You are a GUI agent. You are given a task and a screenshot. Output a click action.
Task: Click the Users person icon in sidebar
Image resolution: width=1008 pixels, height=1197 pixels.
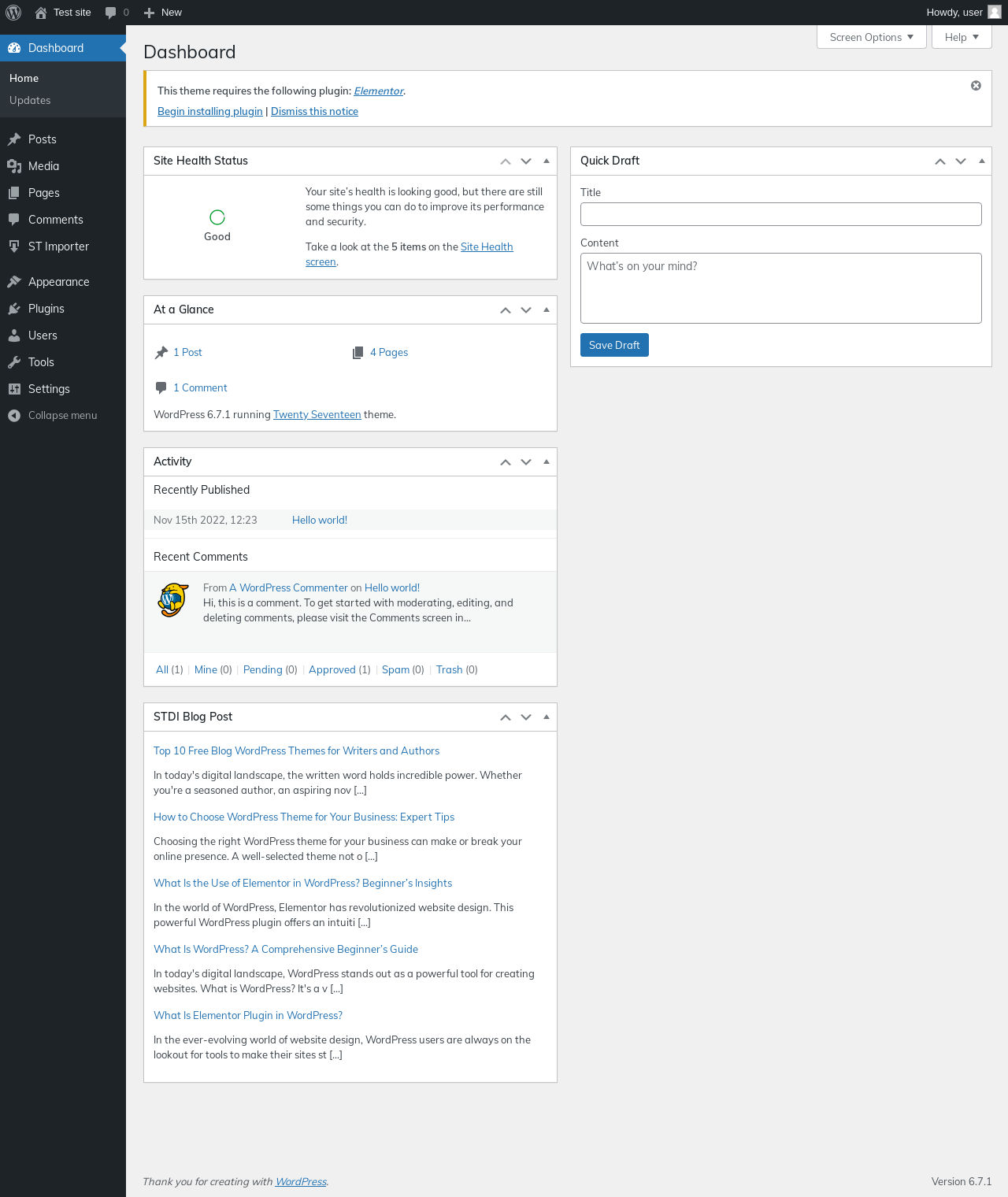click(14, 335)
